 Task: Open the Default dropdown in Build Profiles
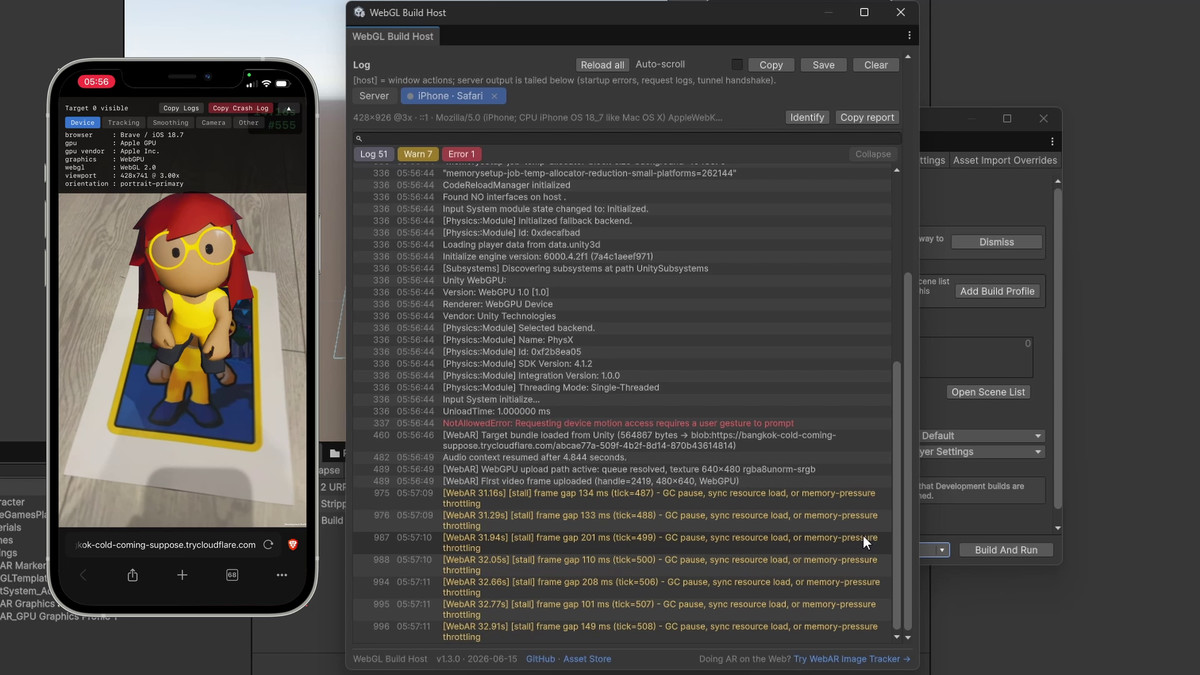click(x=981, y=436)
